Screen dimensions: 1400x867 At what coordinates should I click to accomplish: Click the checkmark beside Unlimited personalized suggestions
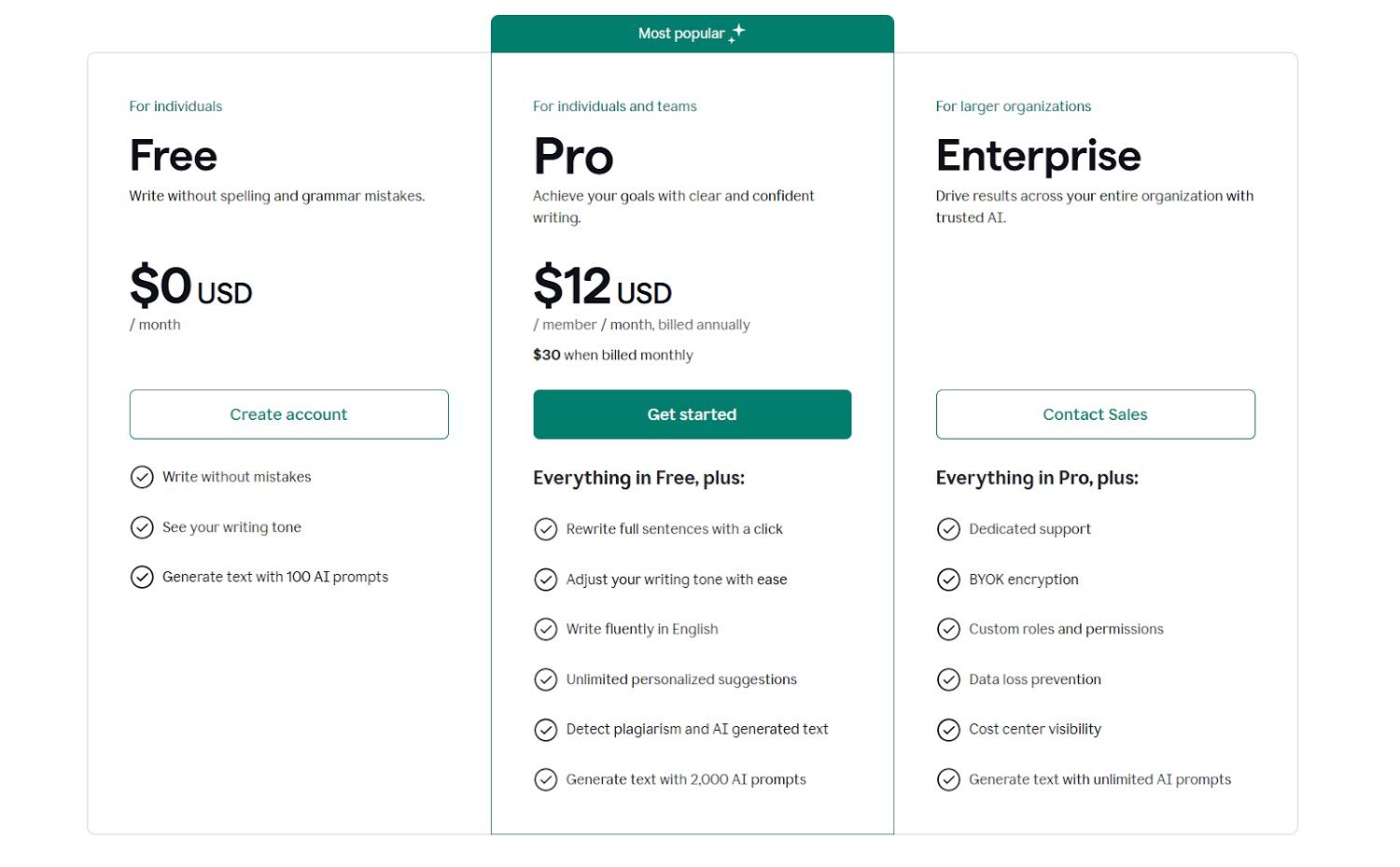547,679
